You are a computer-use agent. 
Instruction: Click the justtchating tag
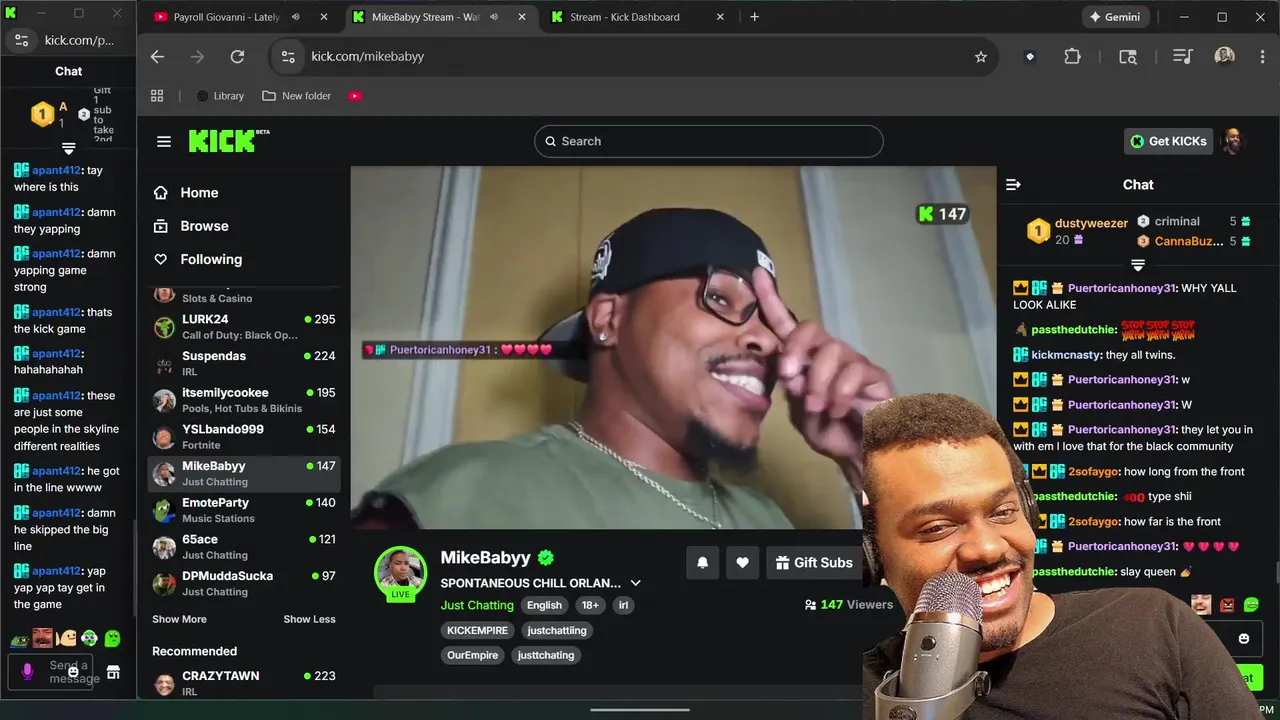pyautogui.click(x=546, y=655)
